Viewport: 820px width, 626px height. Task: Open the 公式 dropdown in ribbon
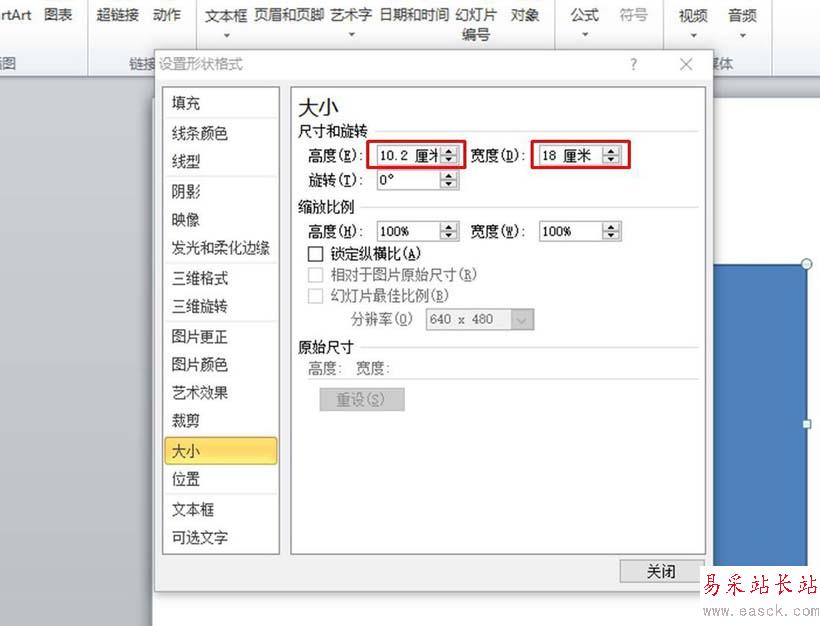(585, 22)
